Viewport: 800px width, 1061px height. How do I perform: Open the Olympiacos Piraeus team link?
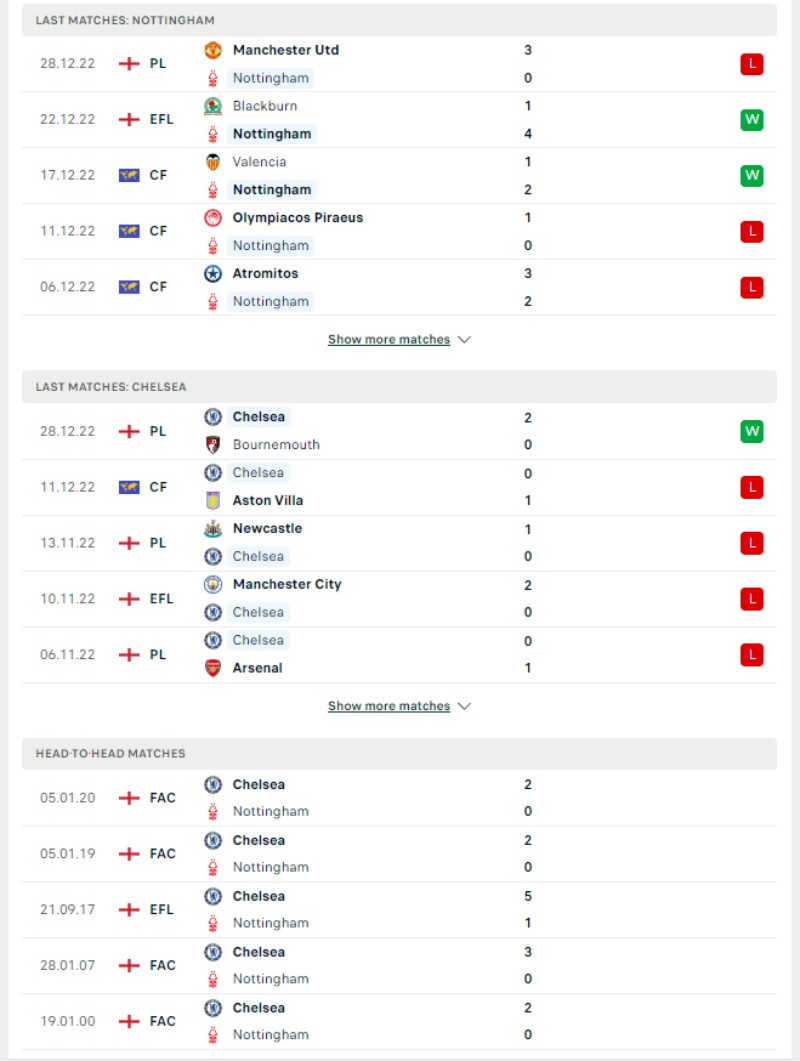298,218
